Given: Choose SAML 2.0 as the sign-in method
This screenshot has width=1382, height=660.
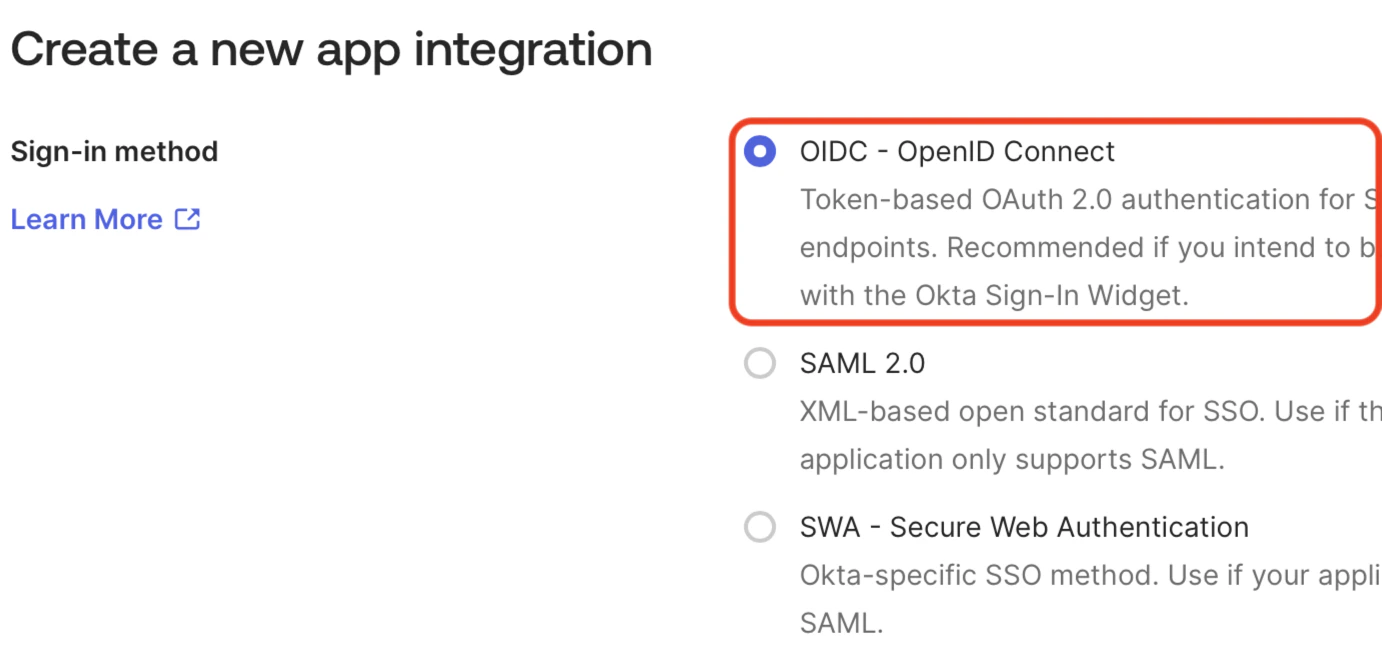Looking at the screenshot, I should 760,363.
